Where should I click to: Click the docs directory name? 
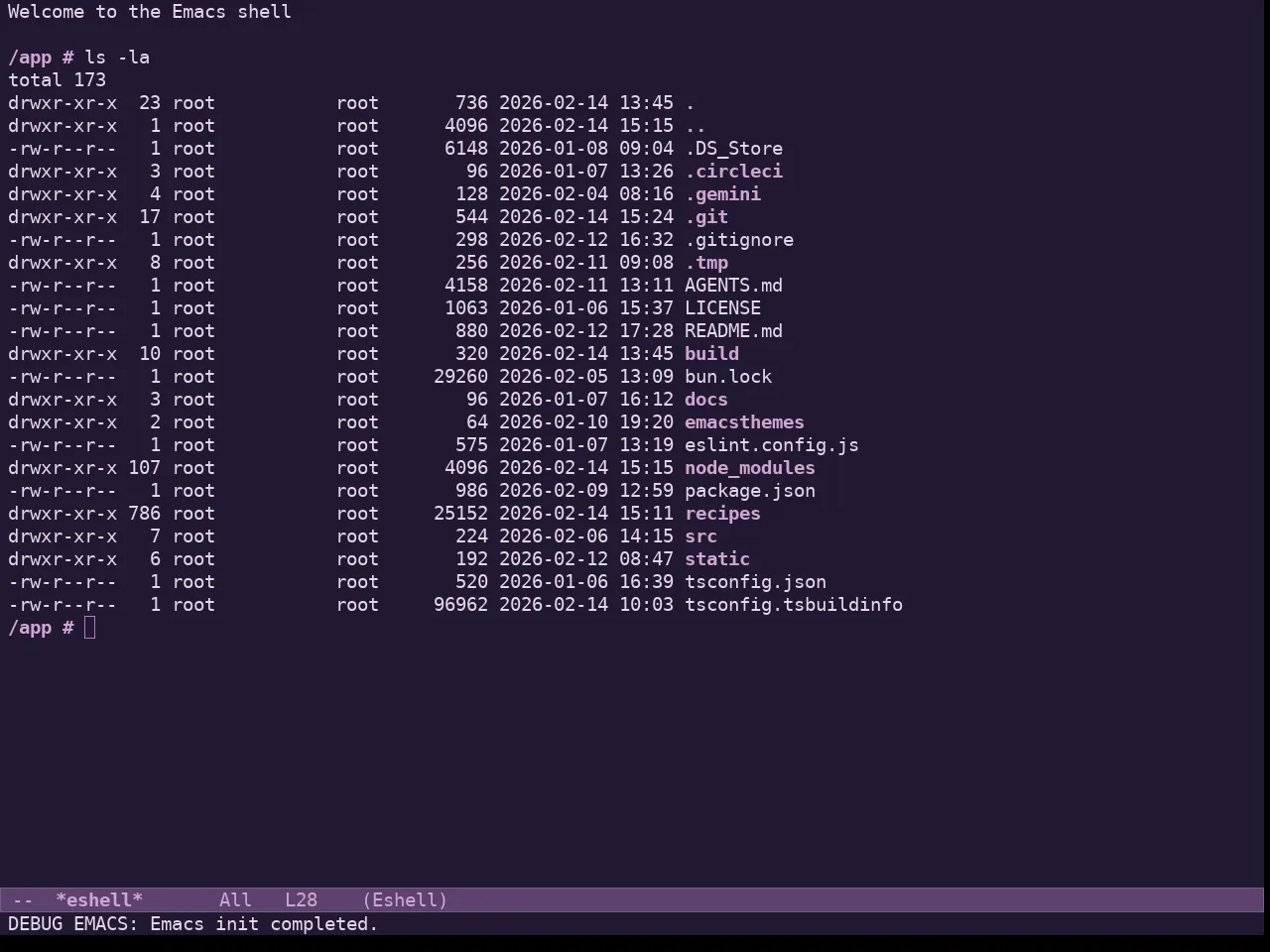click(x=706, y=400)
